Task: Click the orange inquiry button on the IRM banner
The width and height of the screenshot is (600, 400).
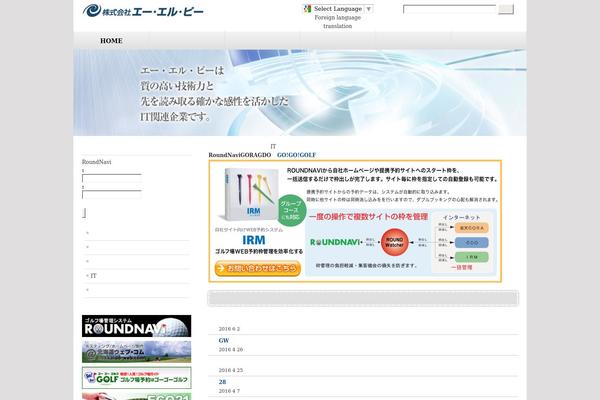Action: [258, 268]
